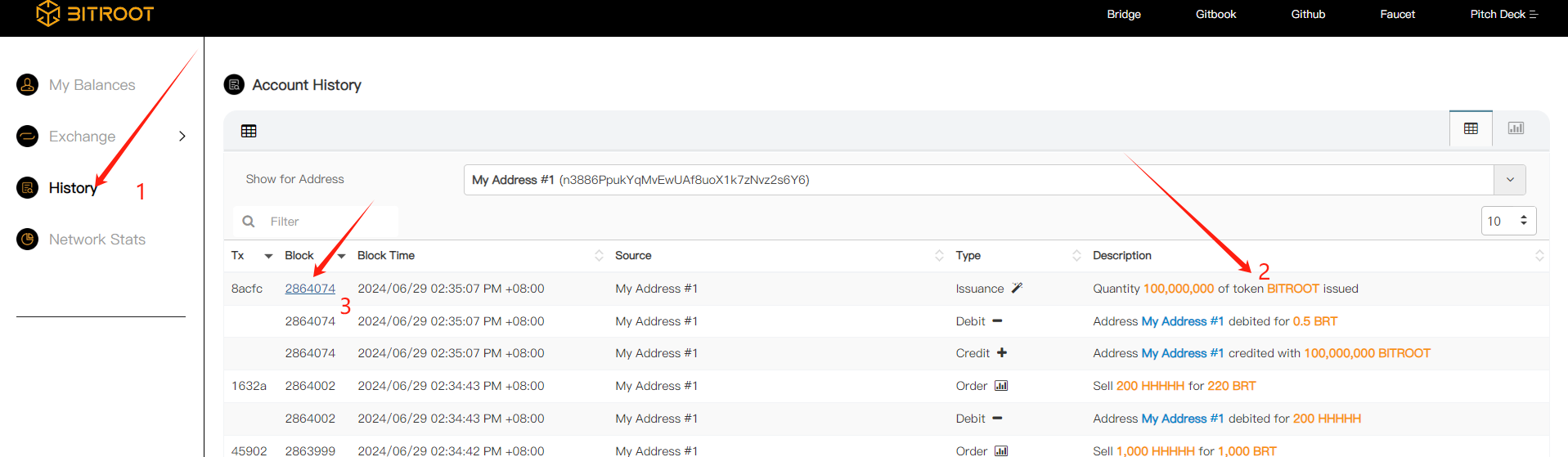Screen dimensions: 1568x457
Task: Open the History page
Action: click(73, 188)
